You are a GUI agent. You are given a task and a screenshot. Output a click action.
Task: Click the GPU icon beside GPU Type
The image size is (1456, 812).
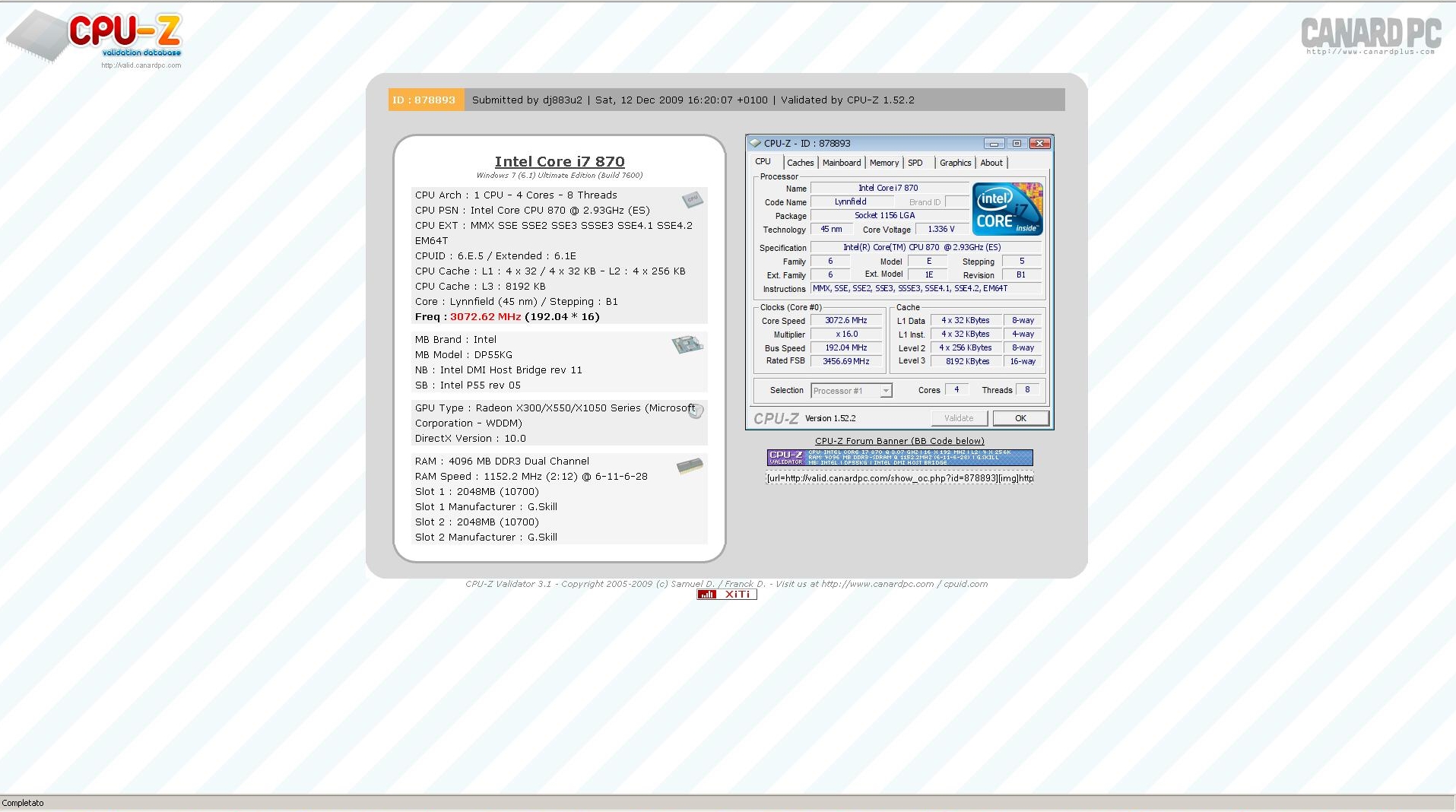point(696,411)
